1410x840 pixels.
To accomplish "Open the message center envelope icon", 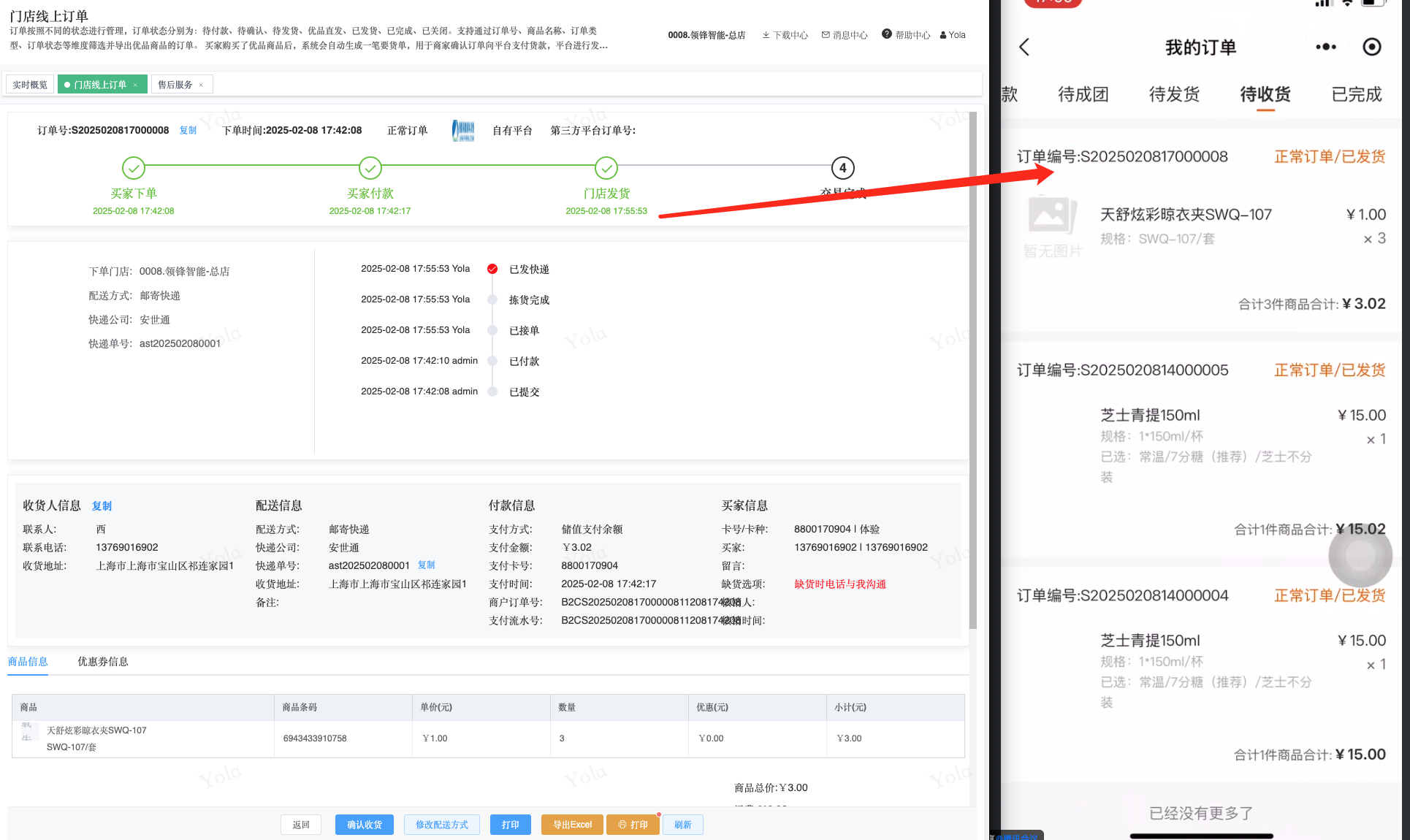I will coord(826,35).
